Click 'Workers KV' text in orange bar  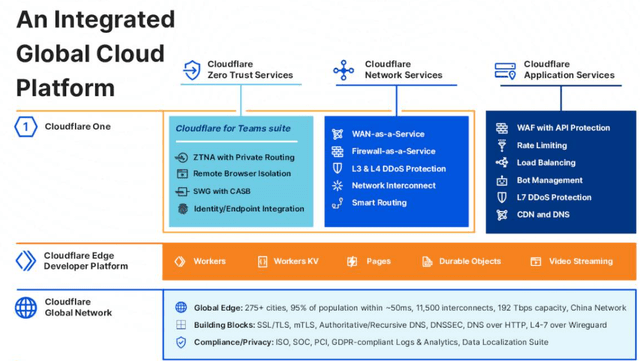pos(296,261)
